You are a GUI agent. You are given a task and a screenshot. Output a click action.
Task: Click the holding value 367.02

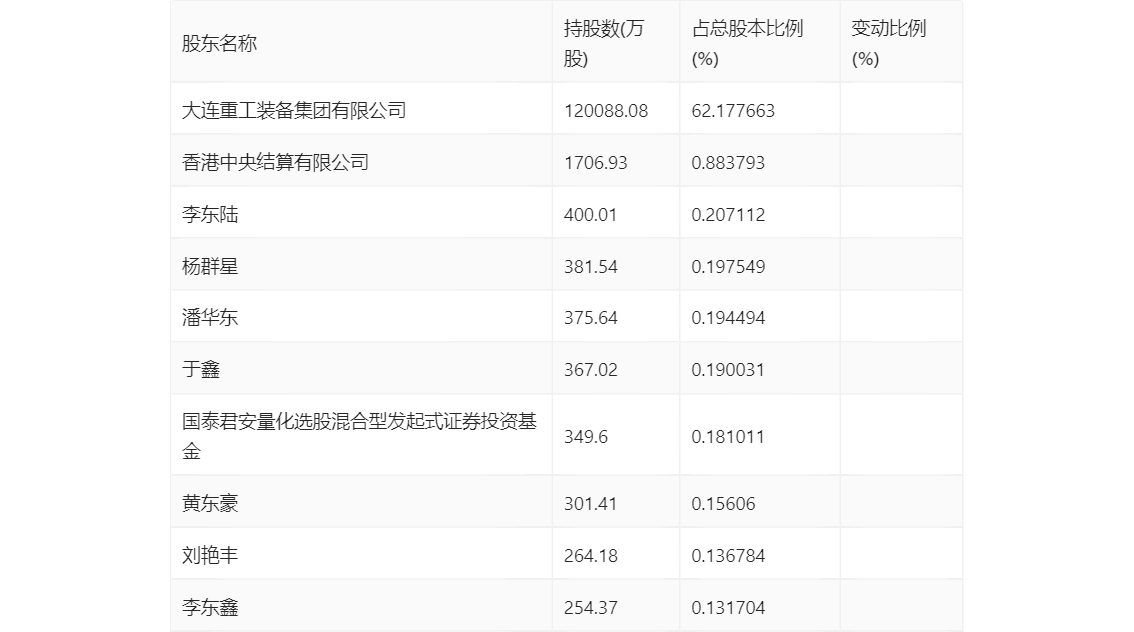point(591,370)
